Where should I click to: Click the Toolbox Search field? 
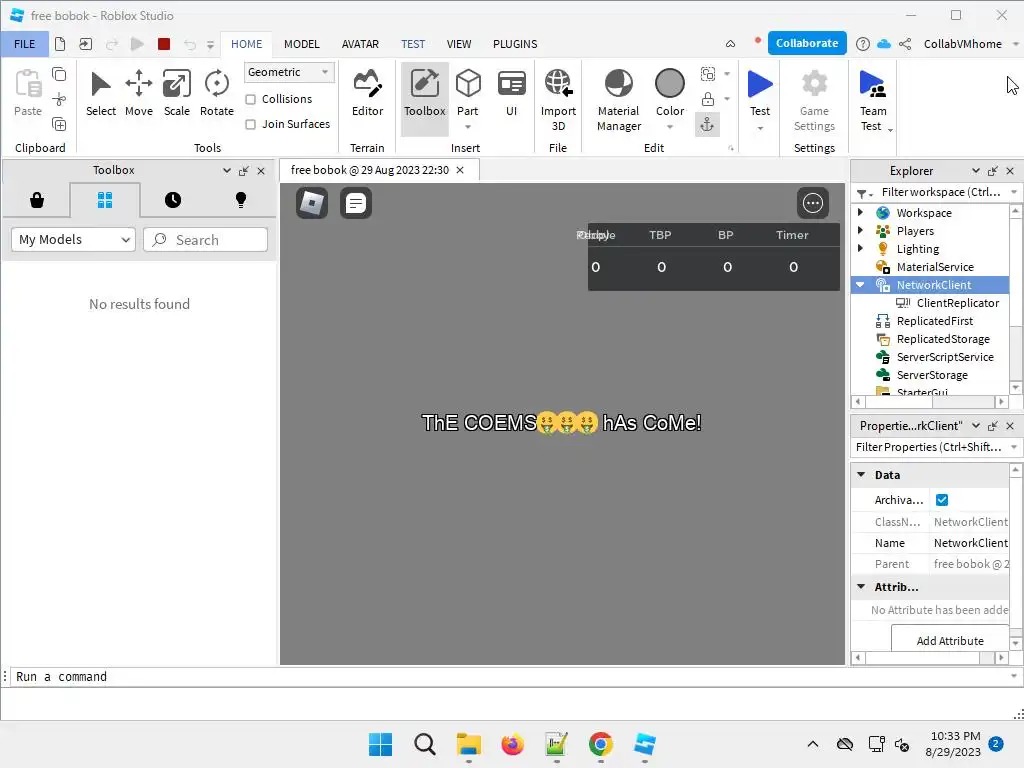click(x=205, y=240)
